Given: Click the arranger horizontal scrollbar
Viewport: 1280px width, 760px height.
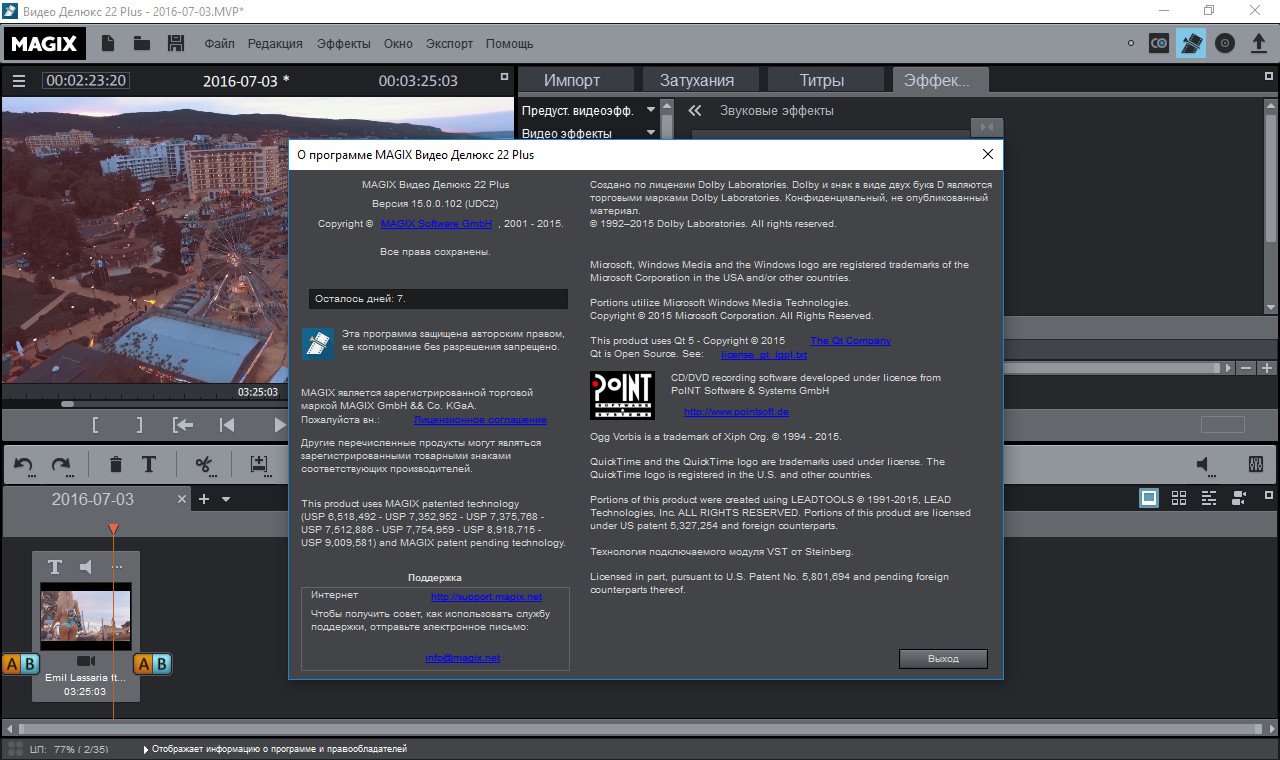Looking at the screenshot, I should [x=640, y=729].
